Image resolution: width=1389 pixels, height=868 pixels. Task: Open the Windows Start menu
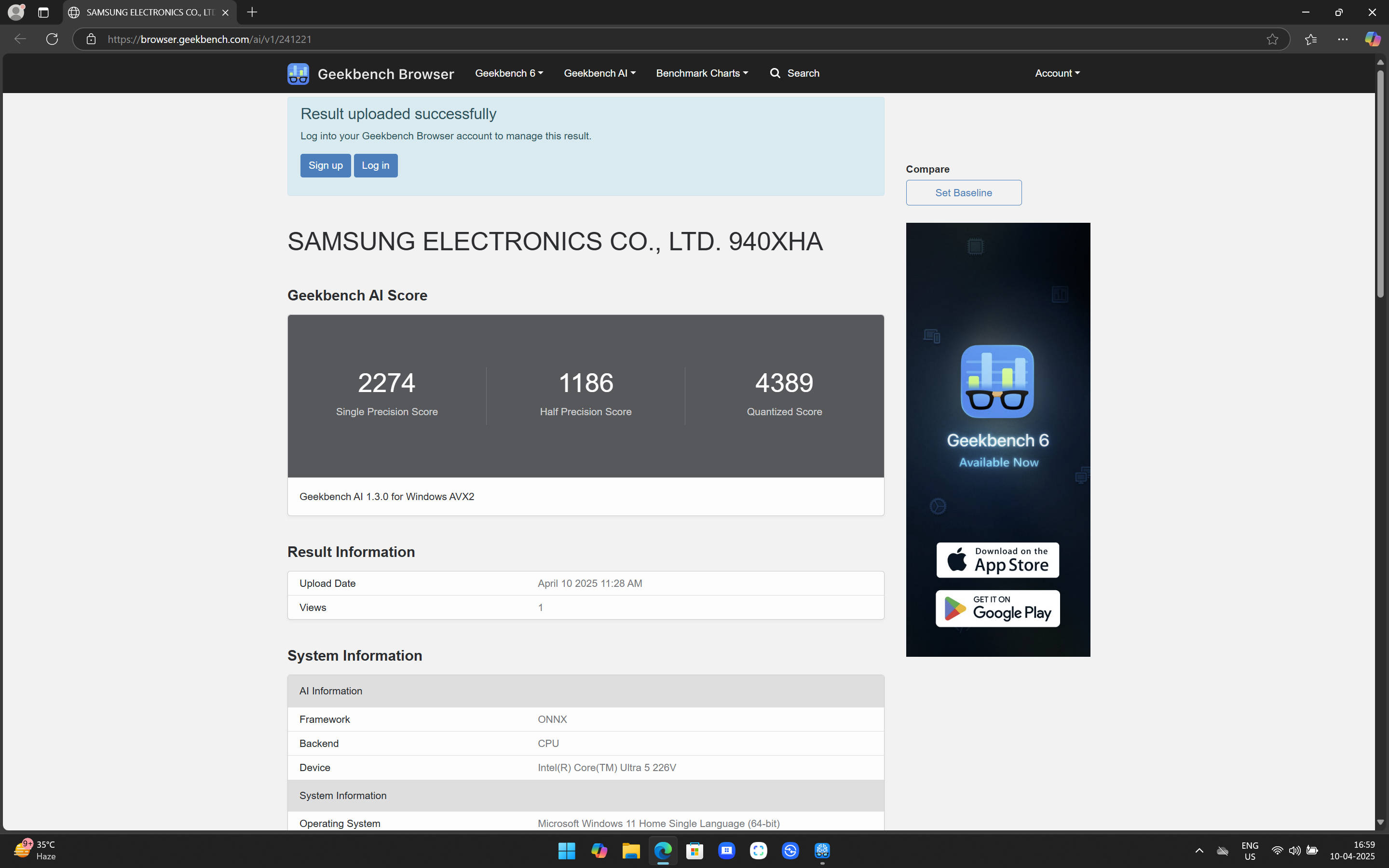(x=567, y=850)
